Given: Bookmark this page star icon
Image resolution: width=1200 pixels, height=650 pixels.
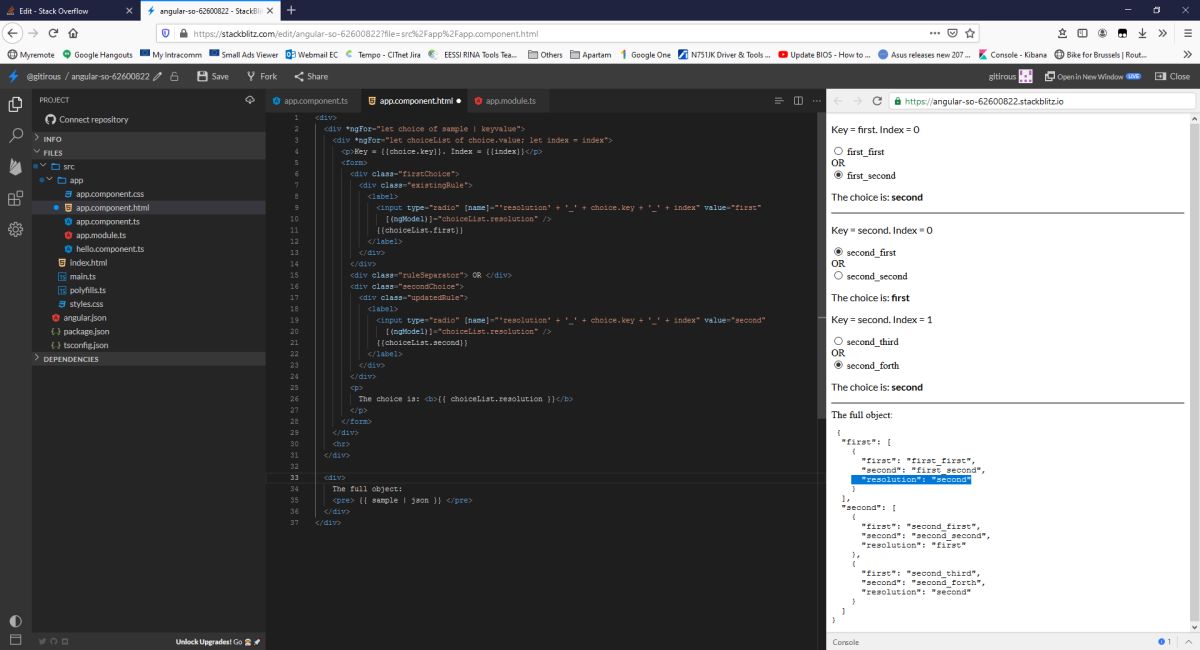Looking at the screenshot, I should (970, 33).
